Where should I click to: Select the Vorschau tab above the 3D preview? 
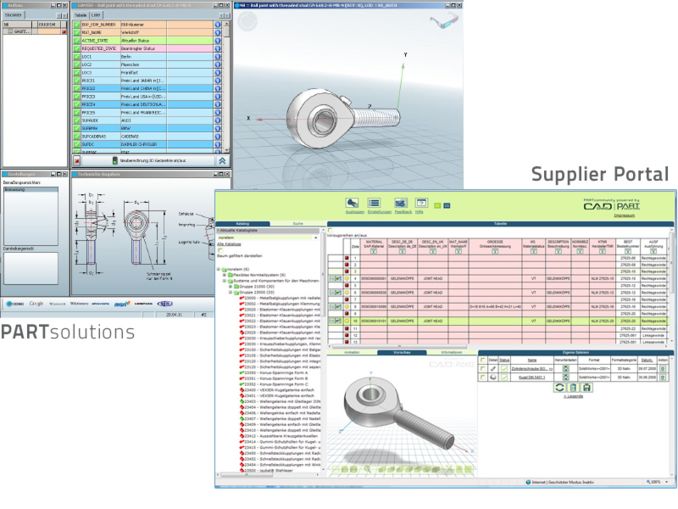pos(402,352)
